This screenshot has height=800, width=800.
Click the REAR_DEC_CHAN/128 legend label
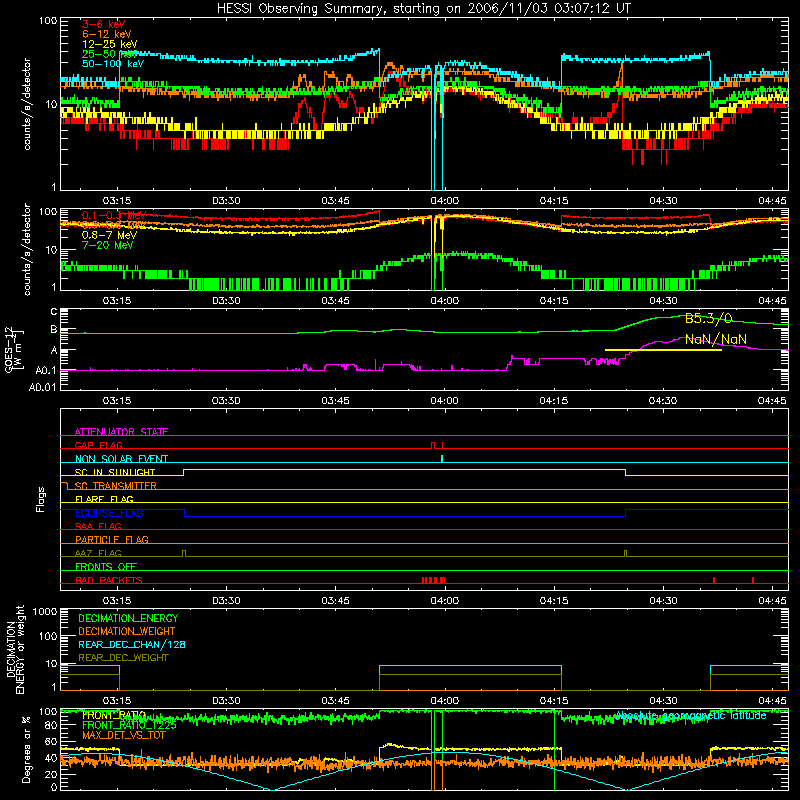coord(132,644)
